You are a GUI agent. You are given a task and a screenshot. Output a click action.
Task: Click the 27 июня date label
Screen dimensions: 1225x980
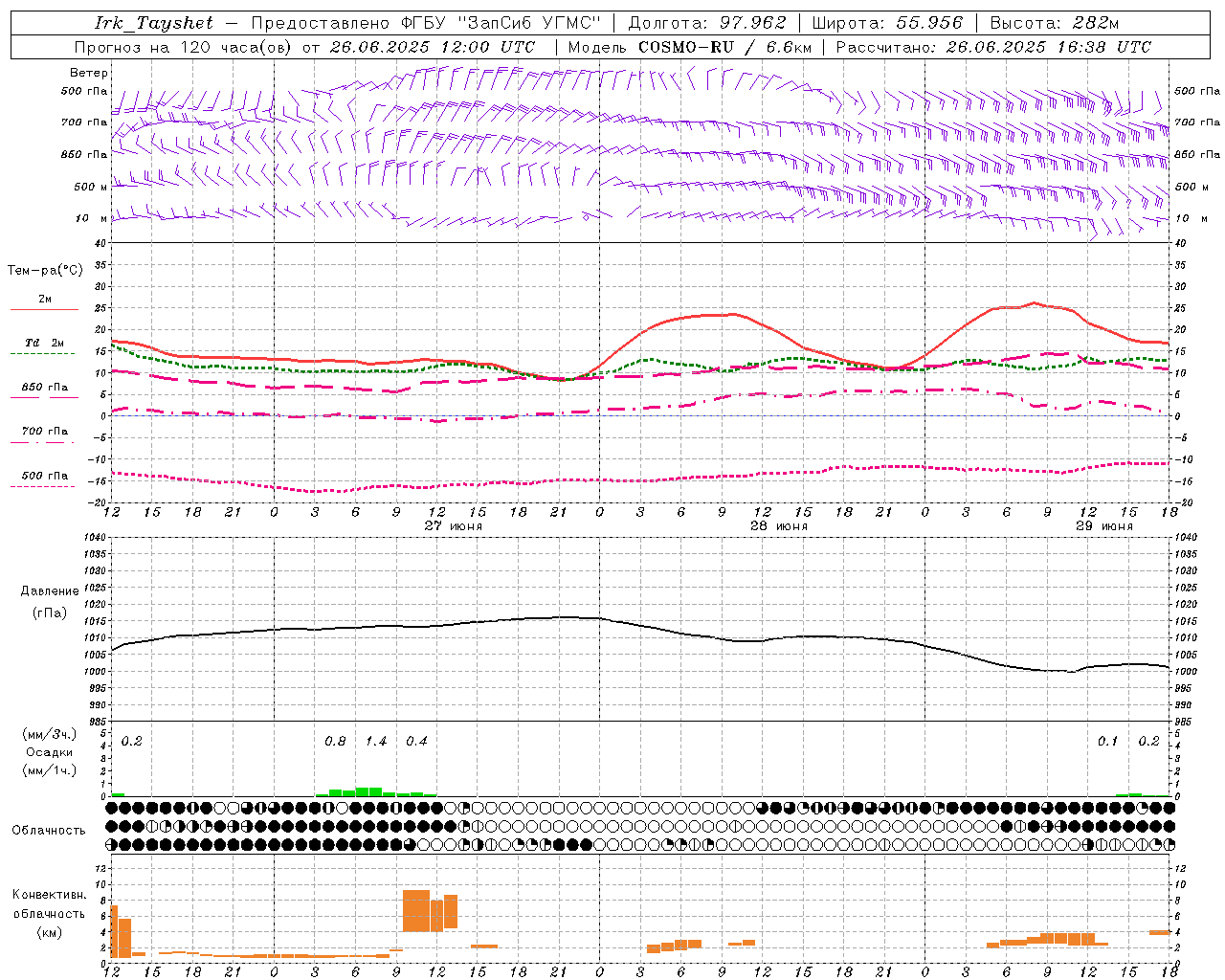click(x=454, y=526)
